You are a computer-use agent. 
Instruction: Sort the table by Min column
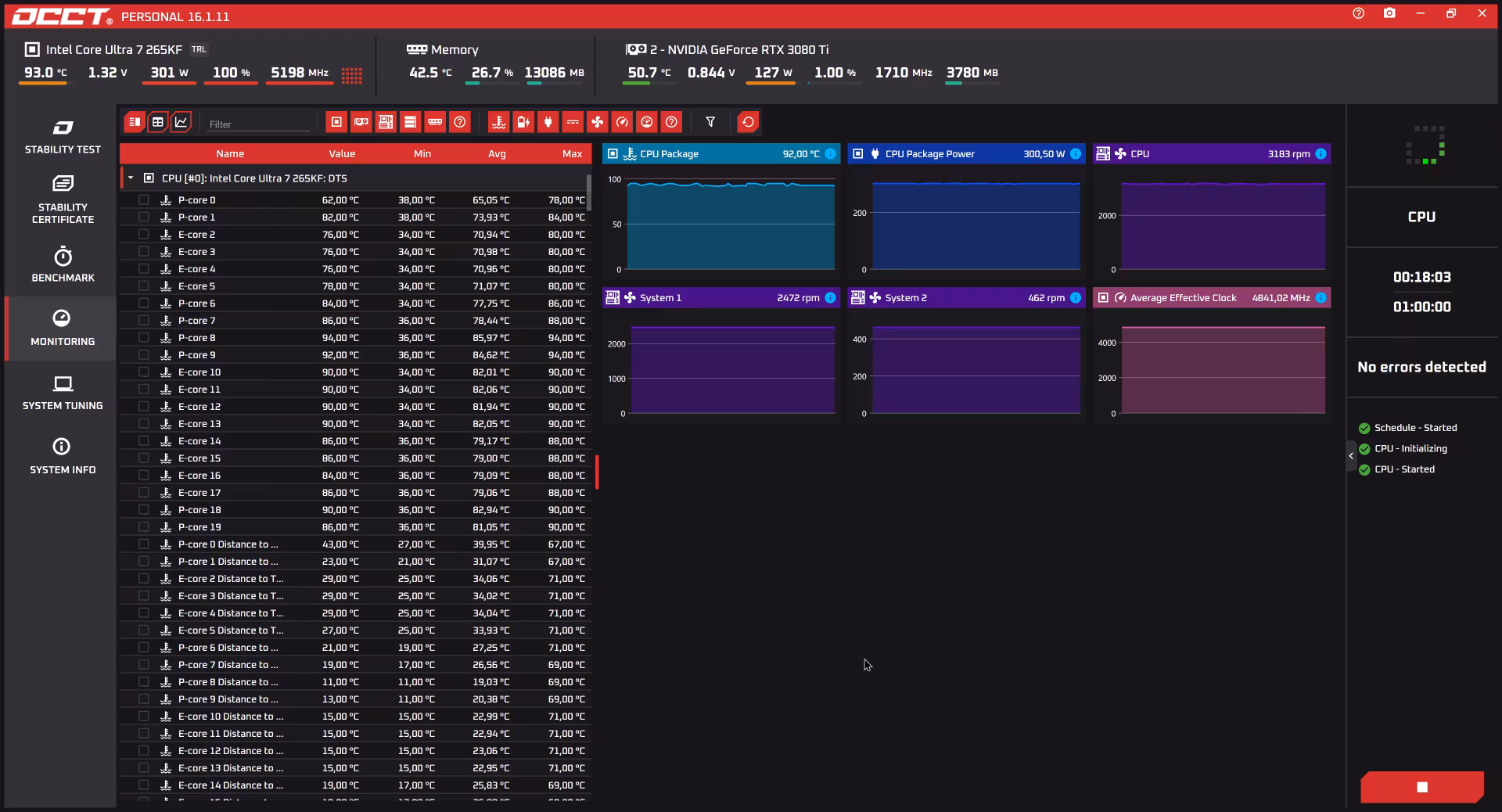422,154
